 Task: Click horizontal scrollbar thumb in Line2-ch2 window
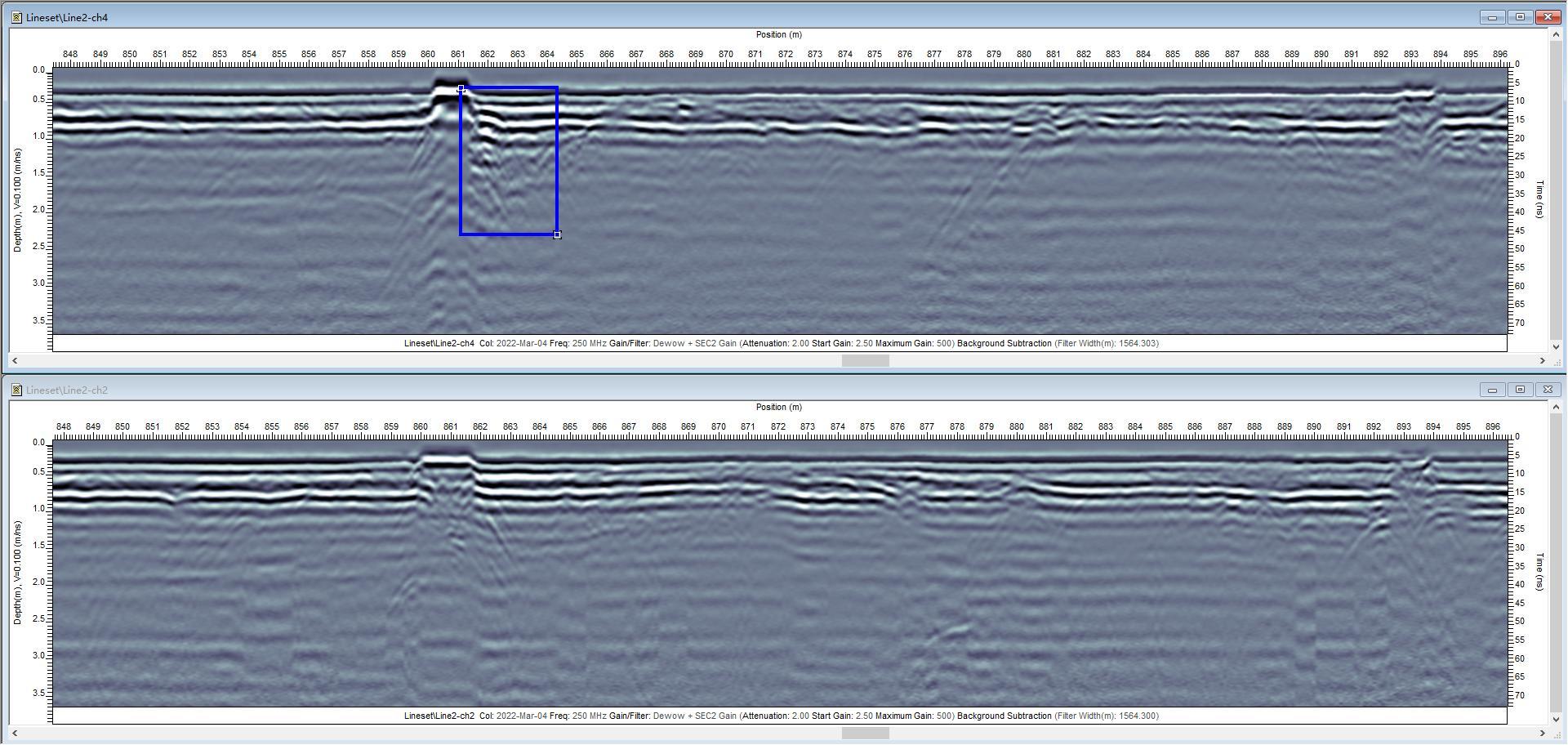point(865,733)
